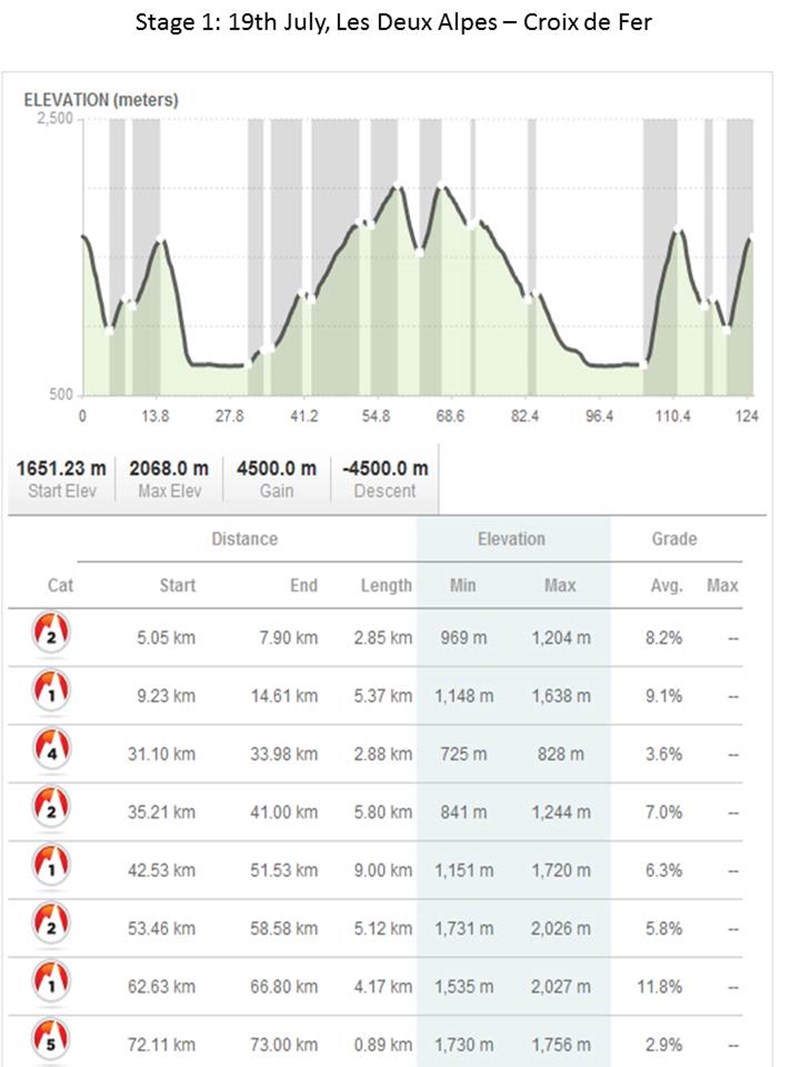Click the category 5 climb icon
The height and width of the screenshot is (1067, 800).
(51, 1039)
